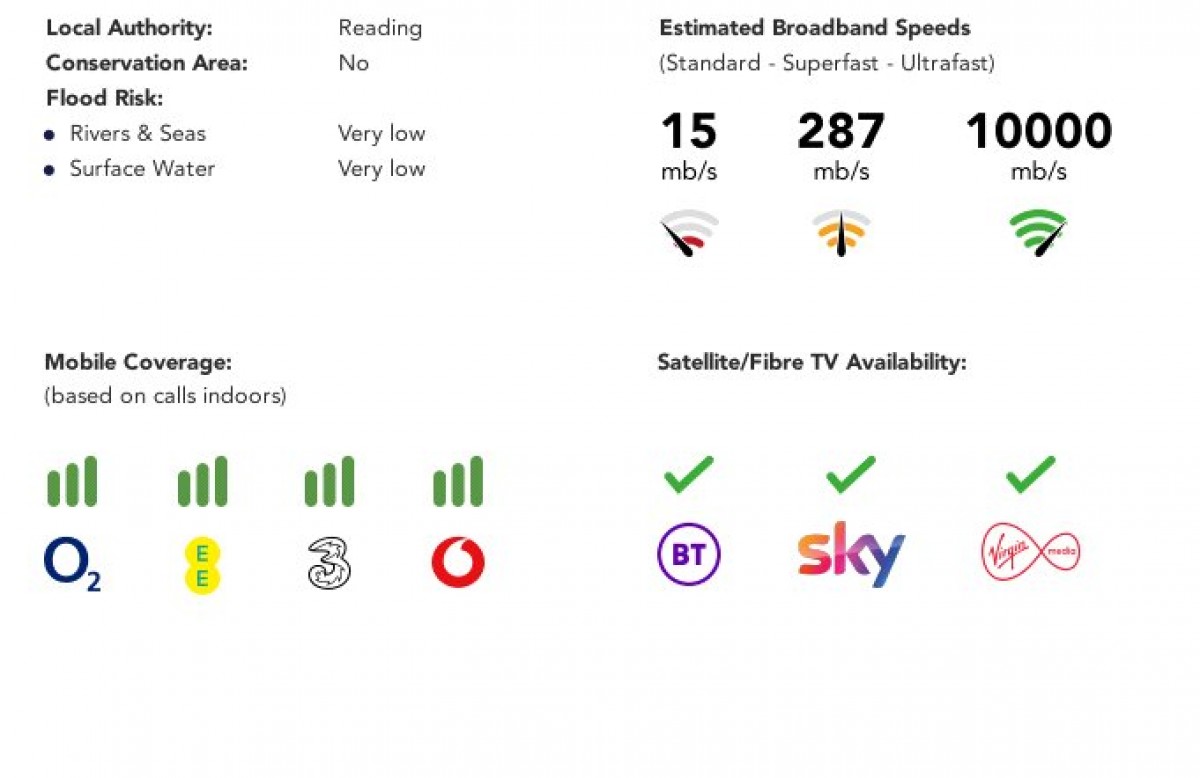The width and height of the screenshot is (1200, 778).
Task: Click the green ultrafast speed gauge icon
Action: (1038, 232)
